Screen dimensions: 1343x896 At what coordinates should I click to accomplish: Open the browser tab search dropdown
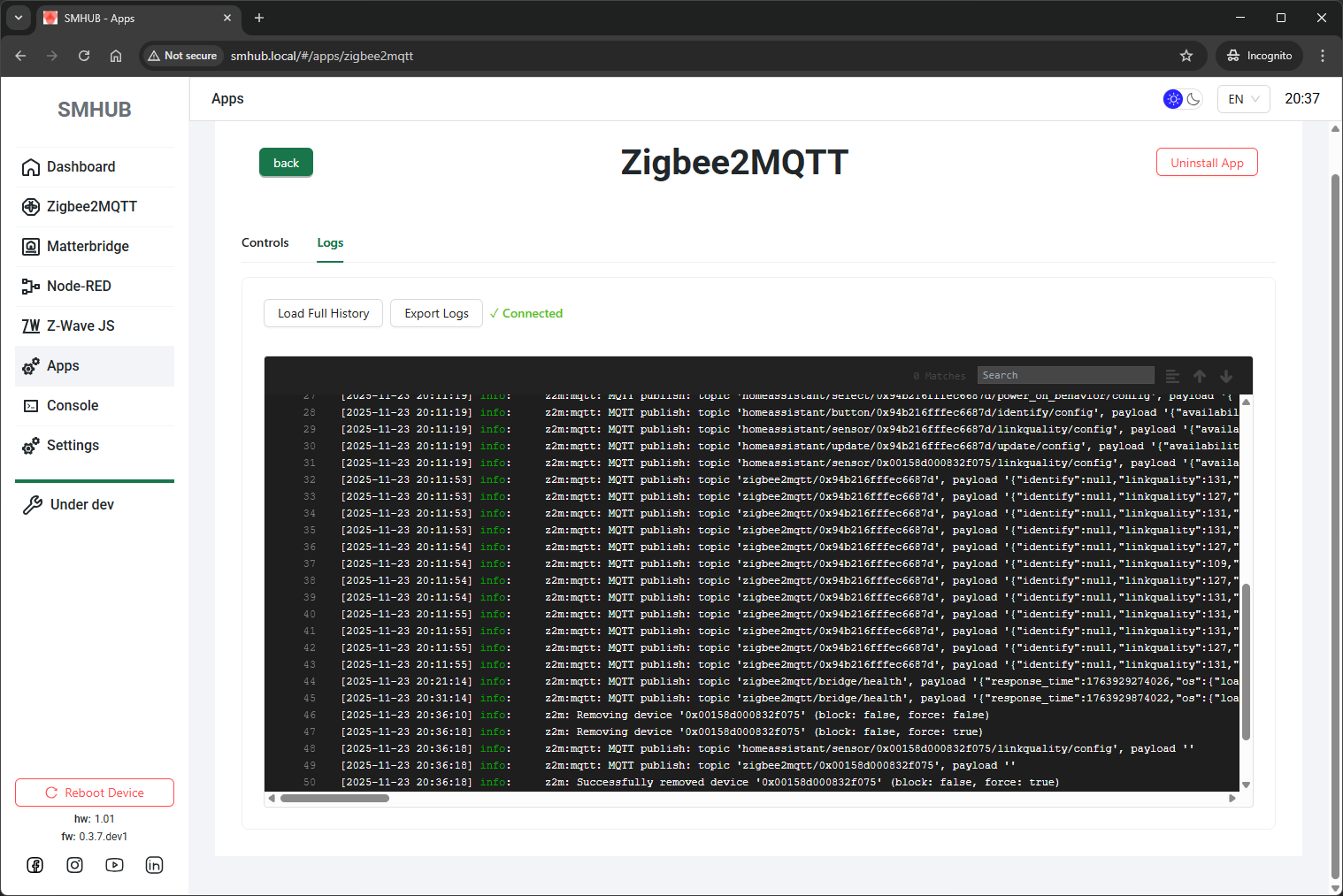[x=19, y=18]
